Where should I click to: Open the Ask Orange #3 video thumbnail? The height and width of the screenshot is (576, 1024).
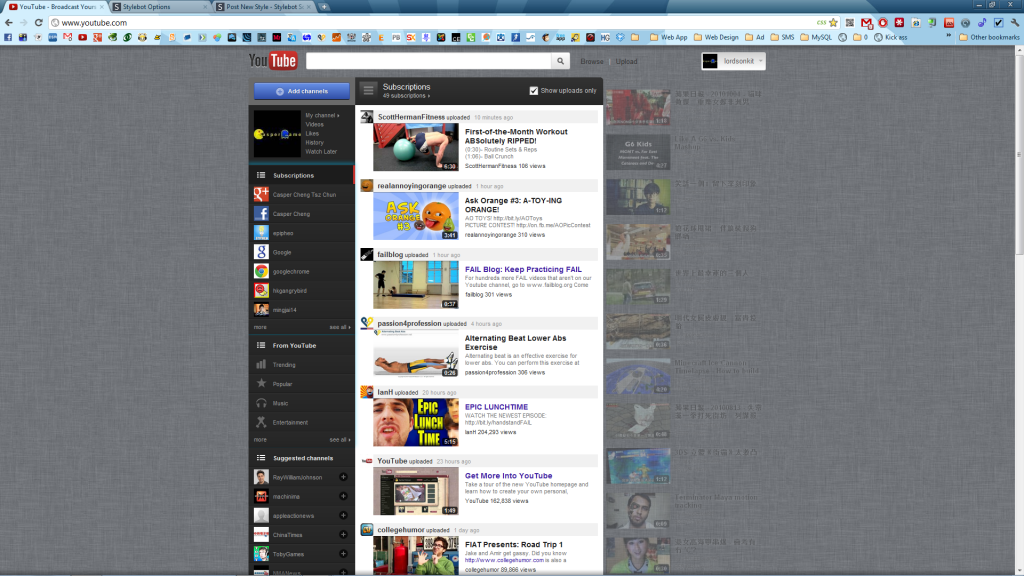(416, 216)
